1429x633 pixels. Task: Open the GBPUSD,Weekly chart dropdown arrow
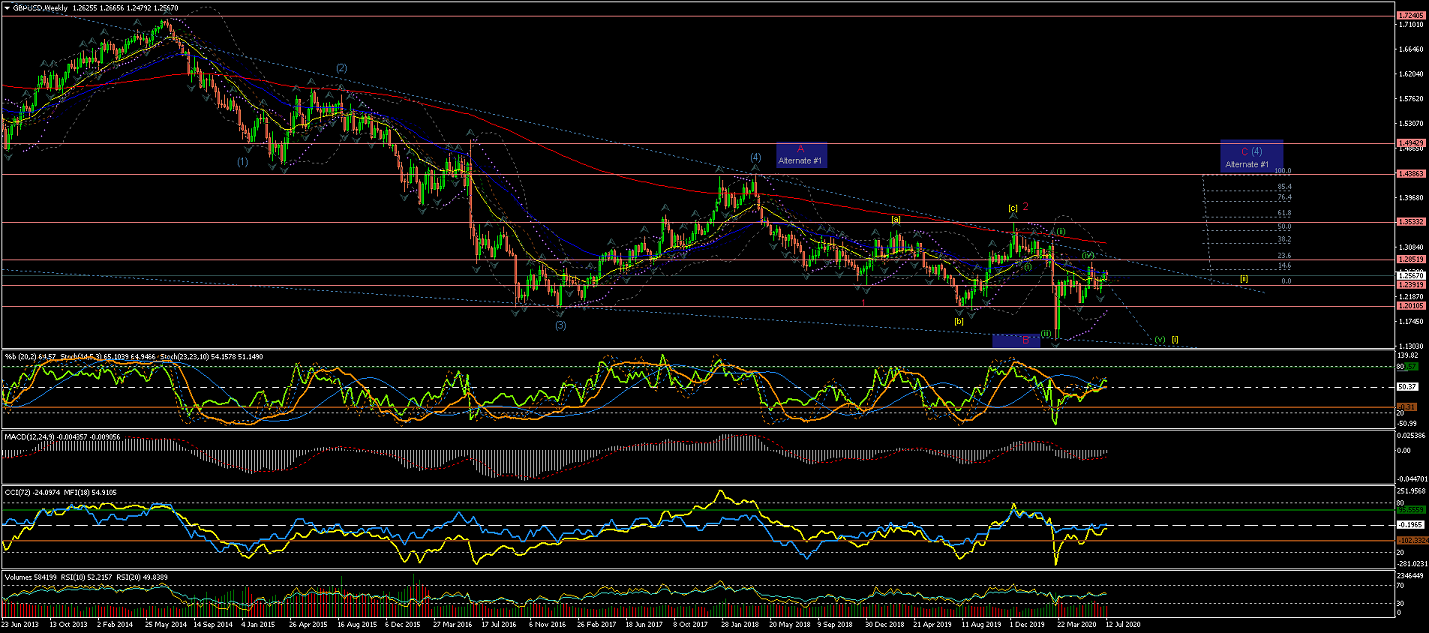(8, 7)
